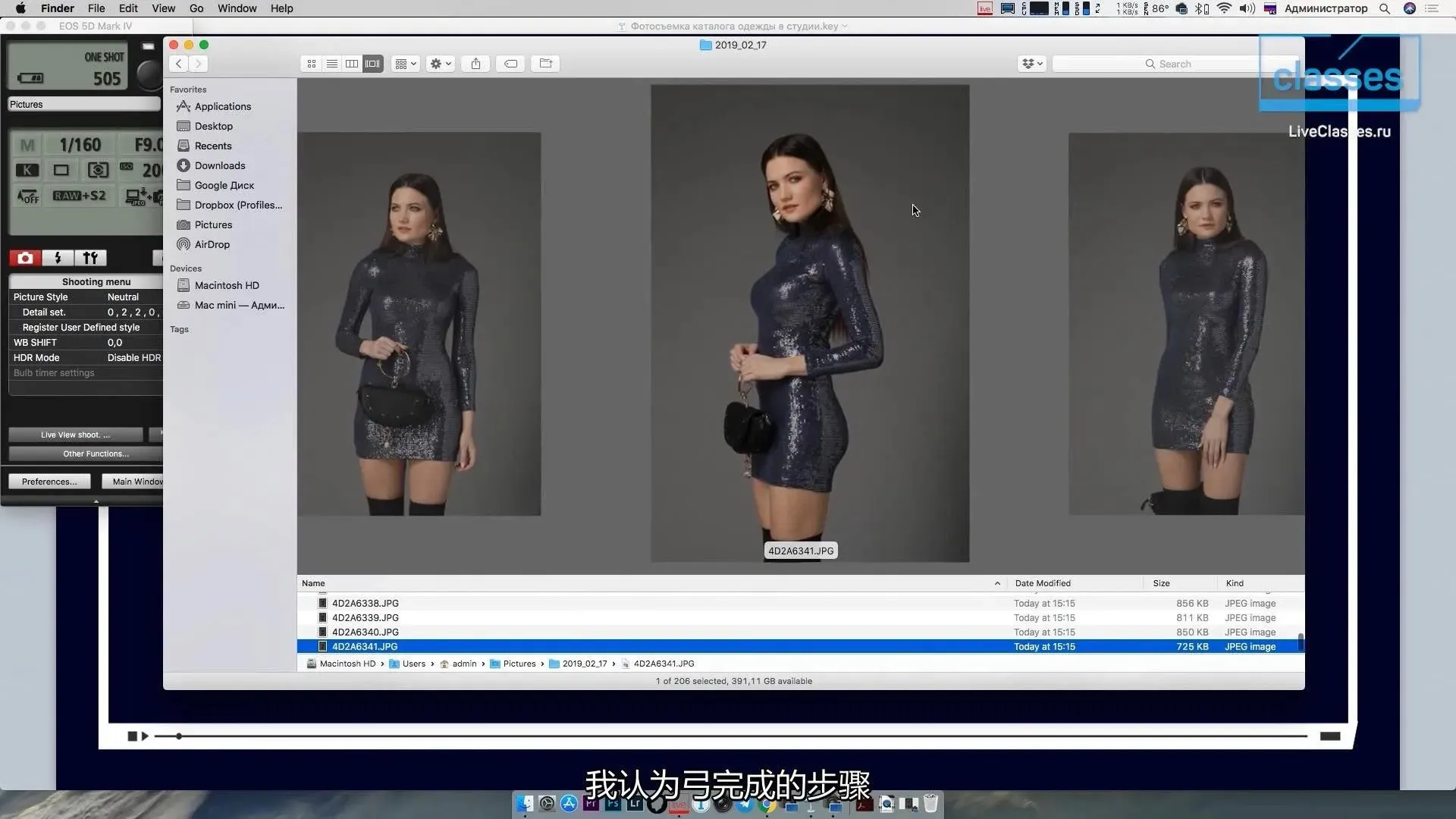The width and height of the screenshot is (1456, 819).
Task: Select the gallery view button
Action: 372,64
